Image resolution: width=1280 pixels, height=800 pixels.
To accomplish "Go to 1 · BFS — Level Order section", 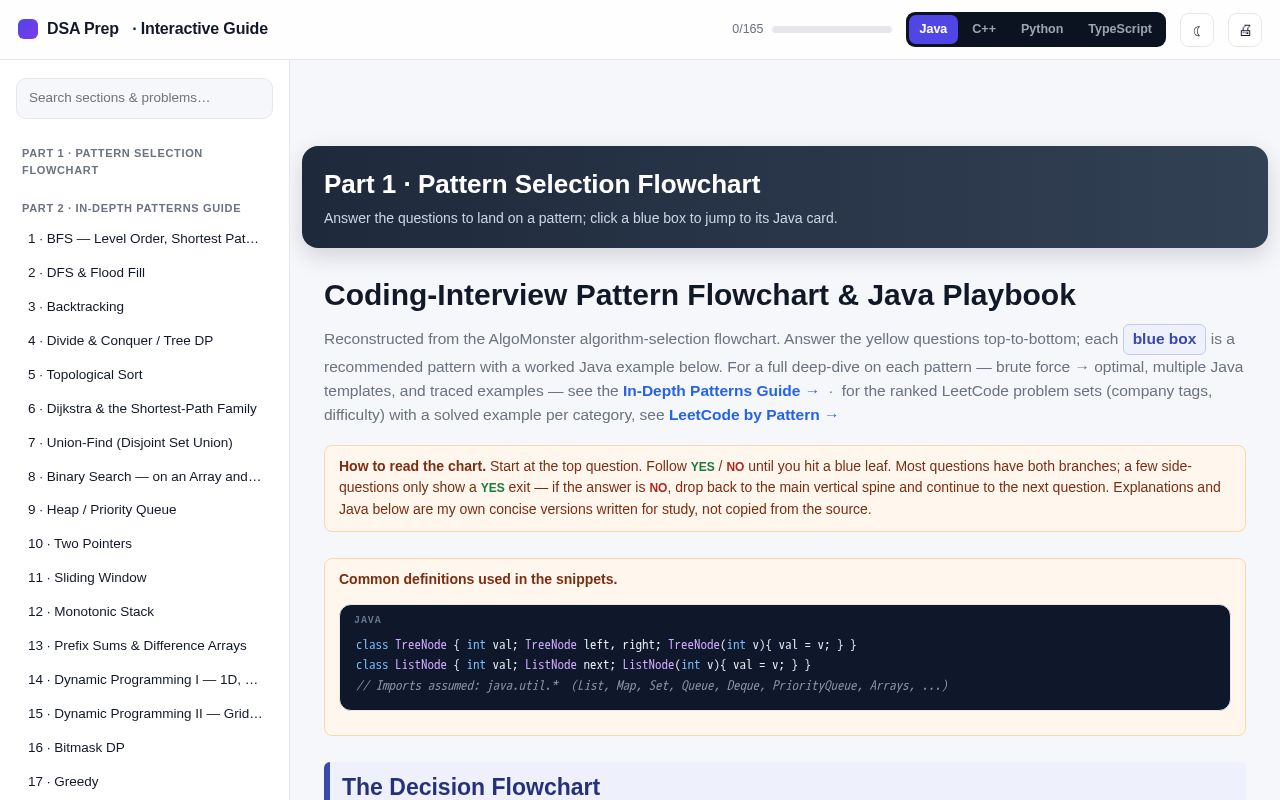I will pyautogui.click(x=144, y=239).
